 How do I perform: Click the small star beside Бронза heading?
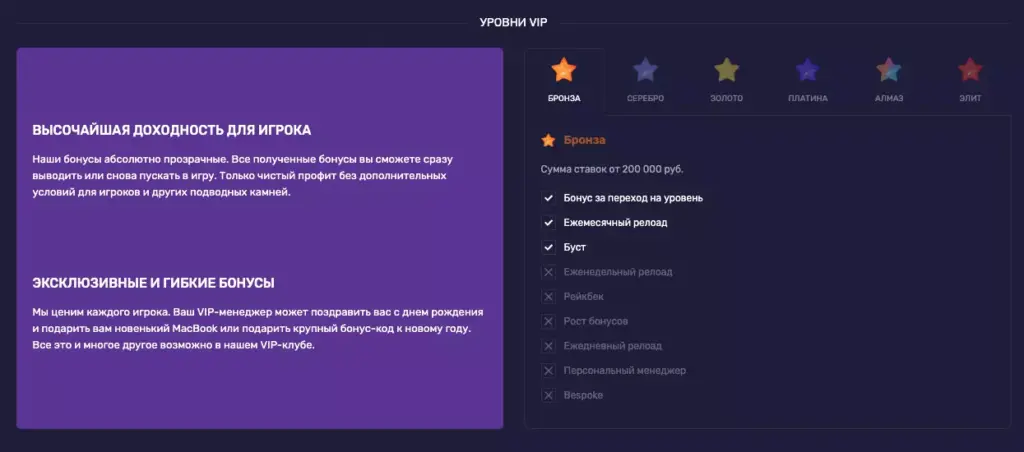(548, 141)
